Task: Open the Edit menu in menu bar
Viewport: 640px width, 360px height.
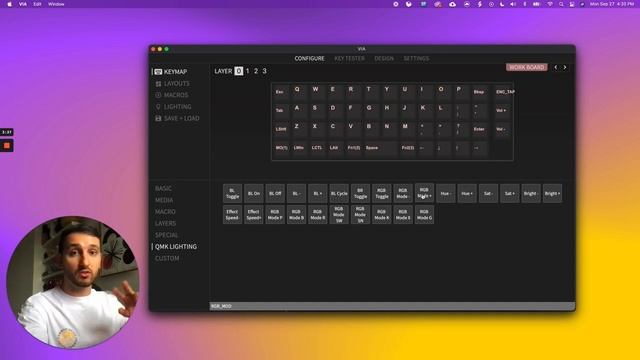Action: coord(37,4)
